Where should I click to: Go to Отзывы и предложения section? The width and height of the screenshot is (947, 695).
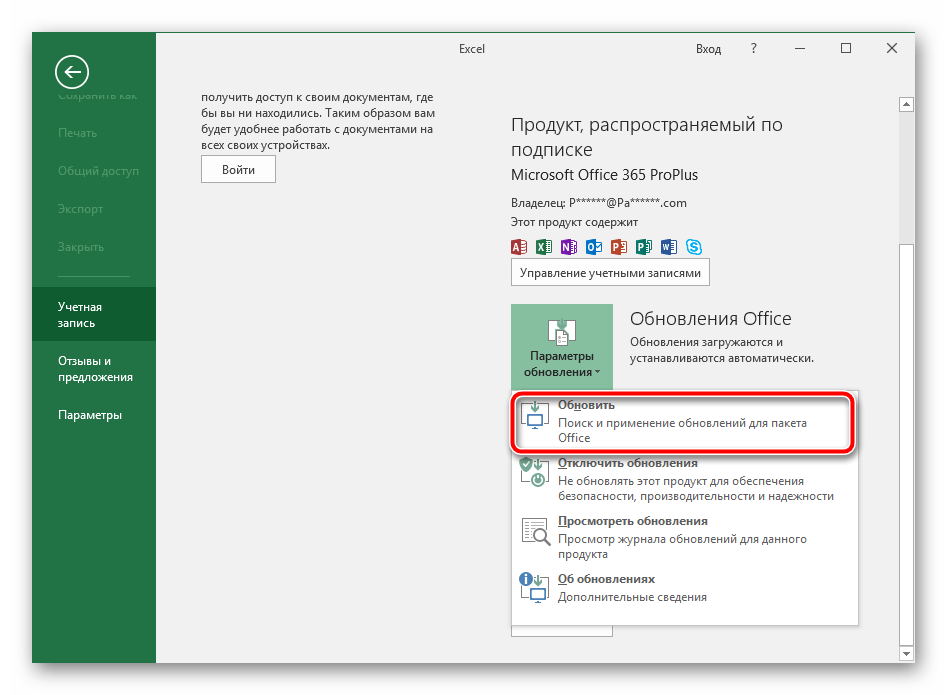coord(95,369)
